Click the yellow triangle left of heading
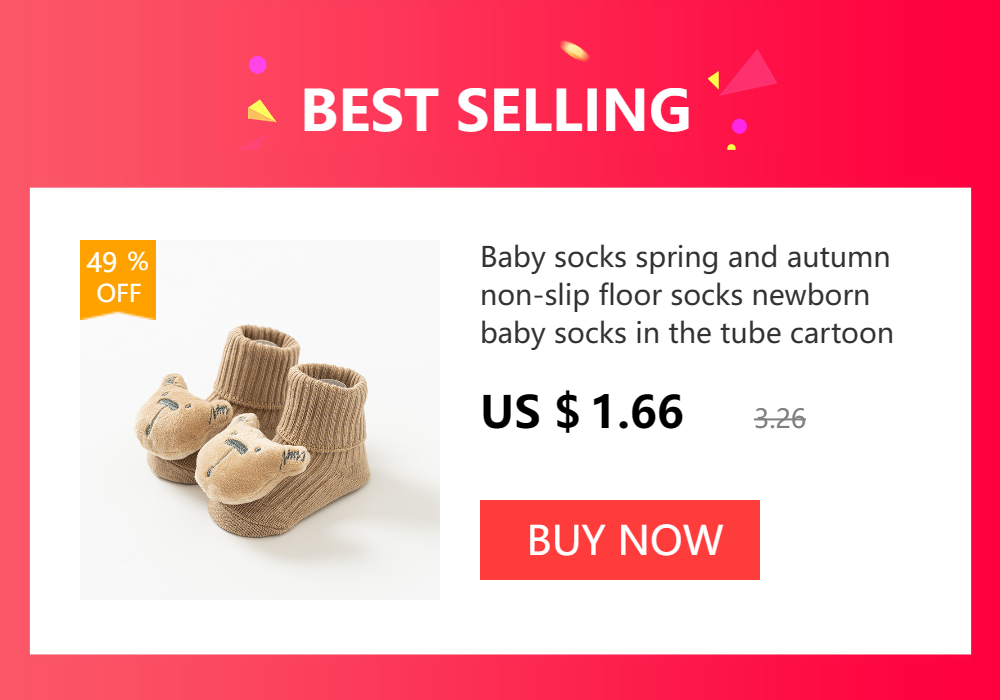This screenshot has width=1000, height=700. (261, 111)
